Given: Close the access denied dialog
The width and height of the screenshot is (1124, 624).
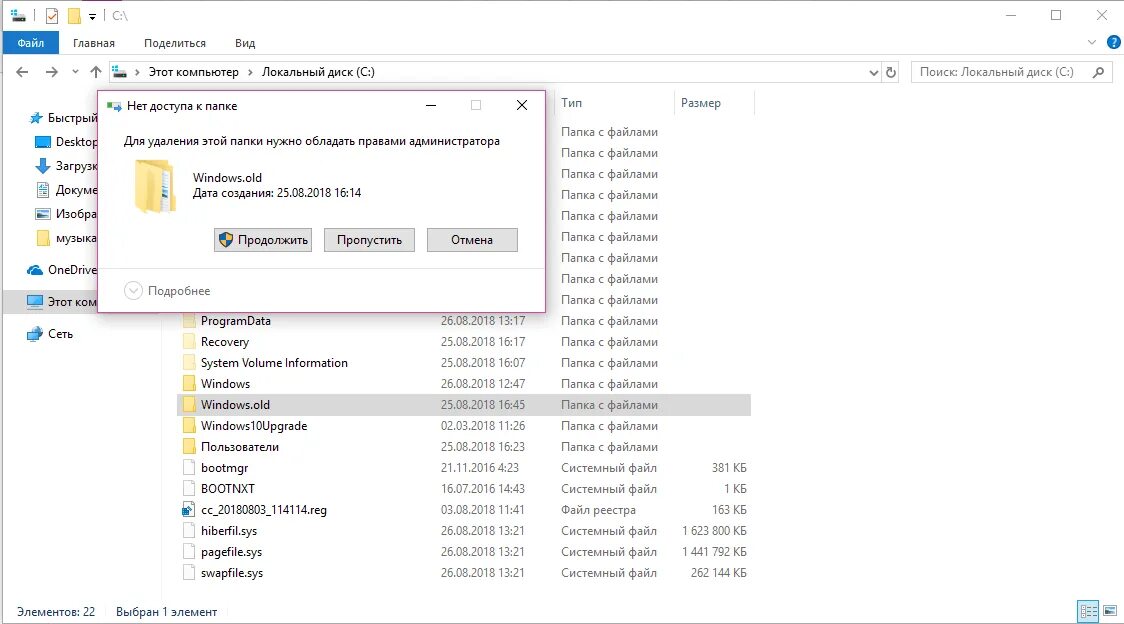Looking at the screenshot, I should pyautogui.click(x=522, y=105).
